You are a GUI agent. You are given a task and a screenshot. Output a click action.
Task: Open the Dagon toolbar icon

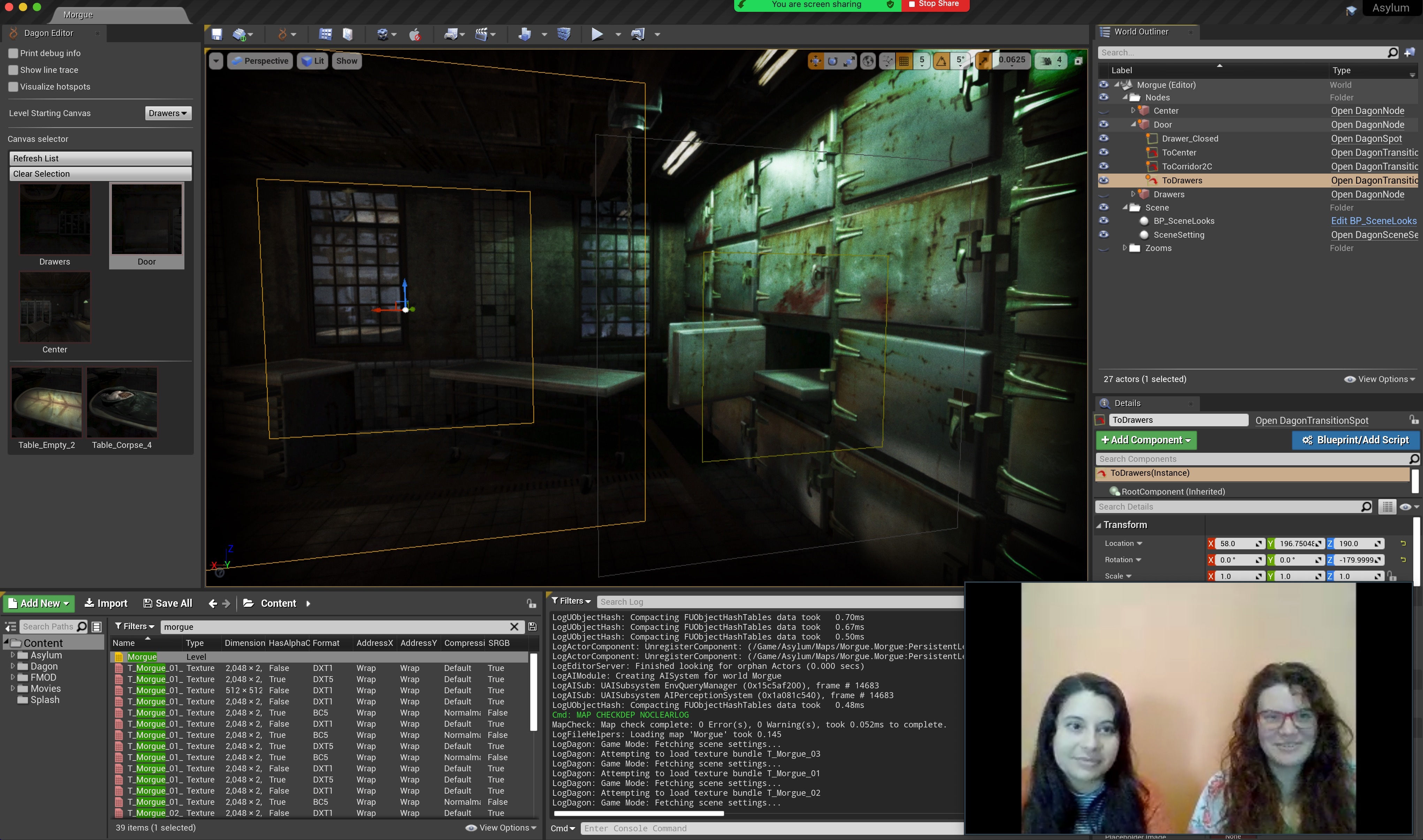282,35
